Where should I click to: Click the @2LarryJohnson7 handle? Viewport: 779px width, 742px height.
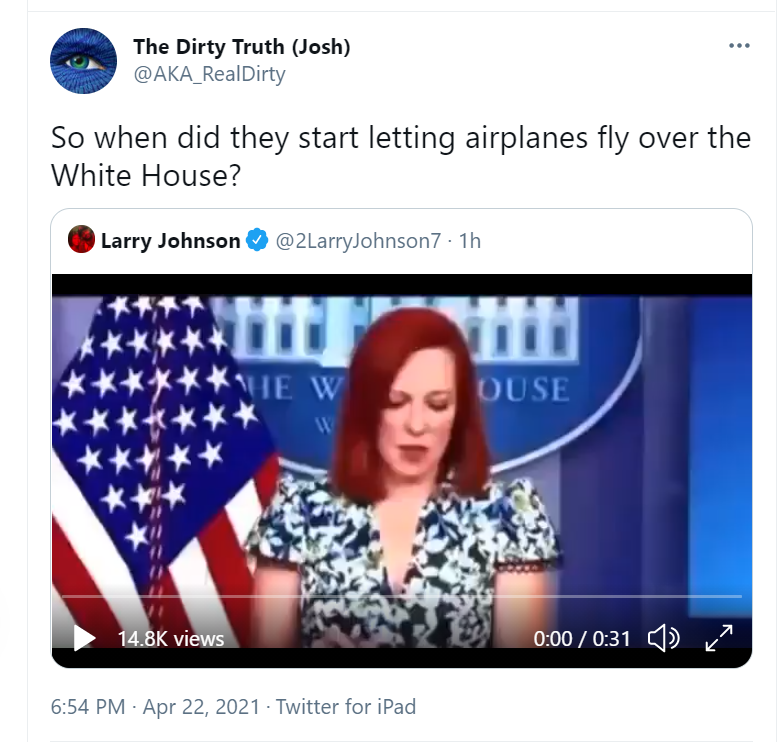point(358,241)
